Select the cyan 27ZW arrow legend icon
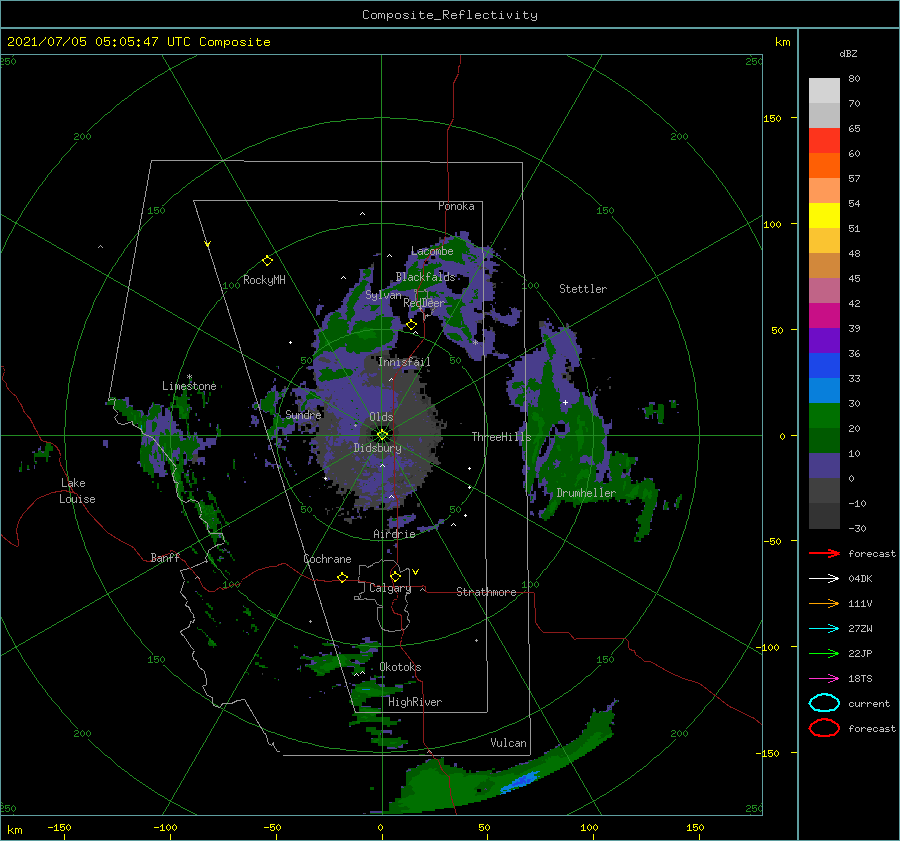 [x=824, y=629]
